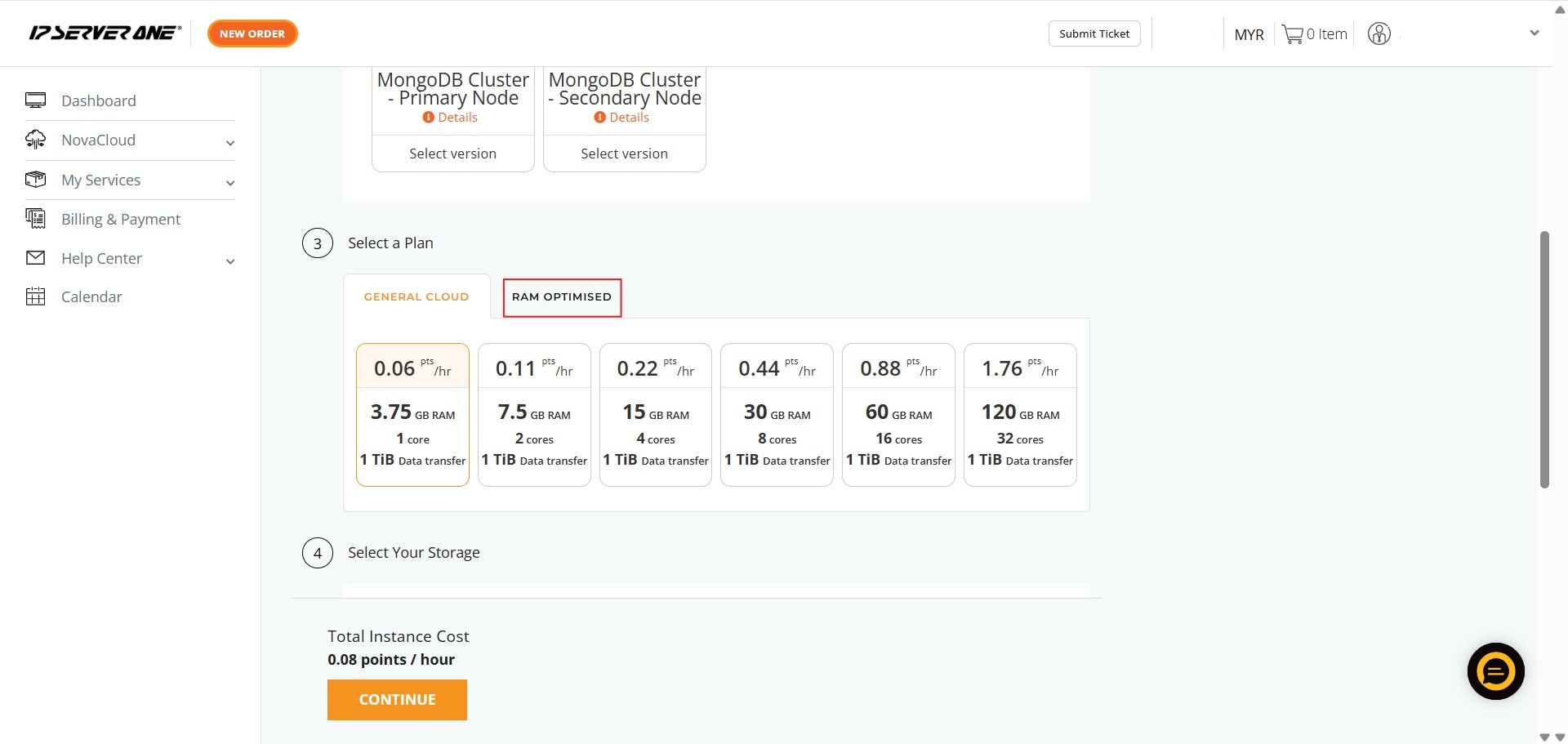Click the Help Center envelope icon
The image size is (1568, 744).
click(35, 258)
